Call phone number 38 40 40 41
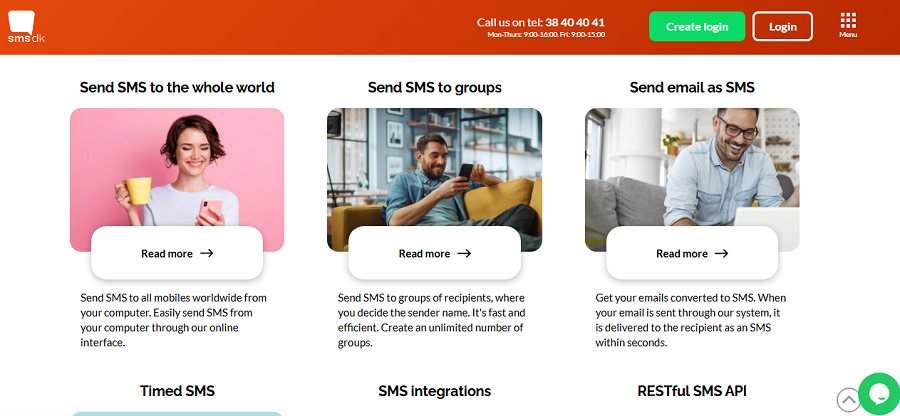 click(x=575, y=22)
